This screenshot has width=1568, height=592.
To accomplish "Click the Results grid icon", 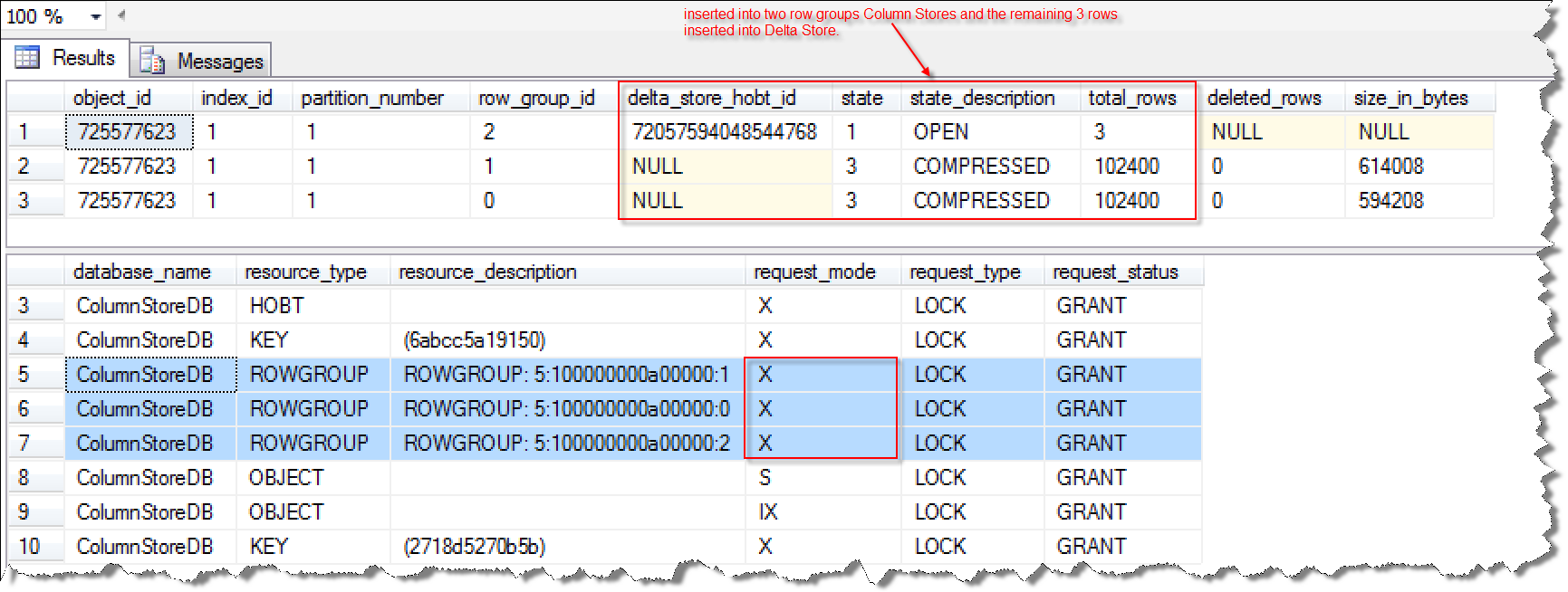I will coord(27,58).
